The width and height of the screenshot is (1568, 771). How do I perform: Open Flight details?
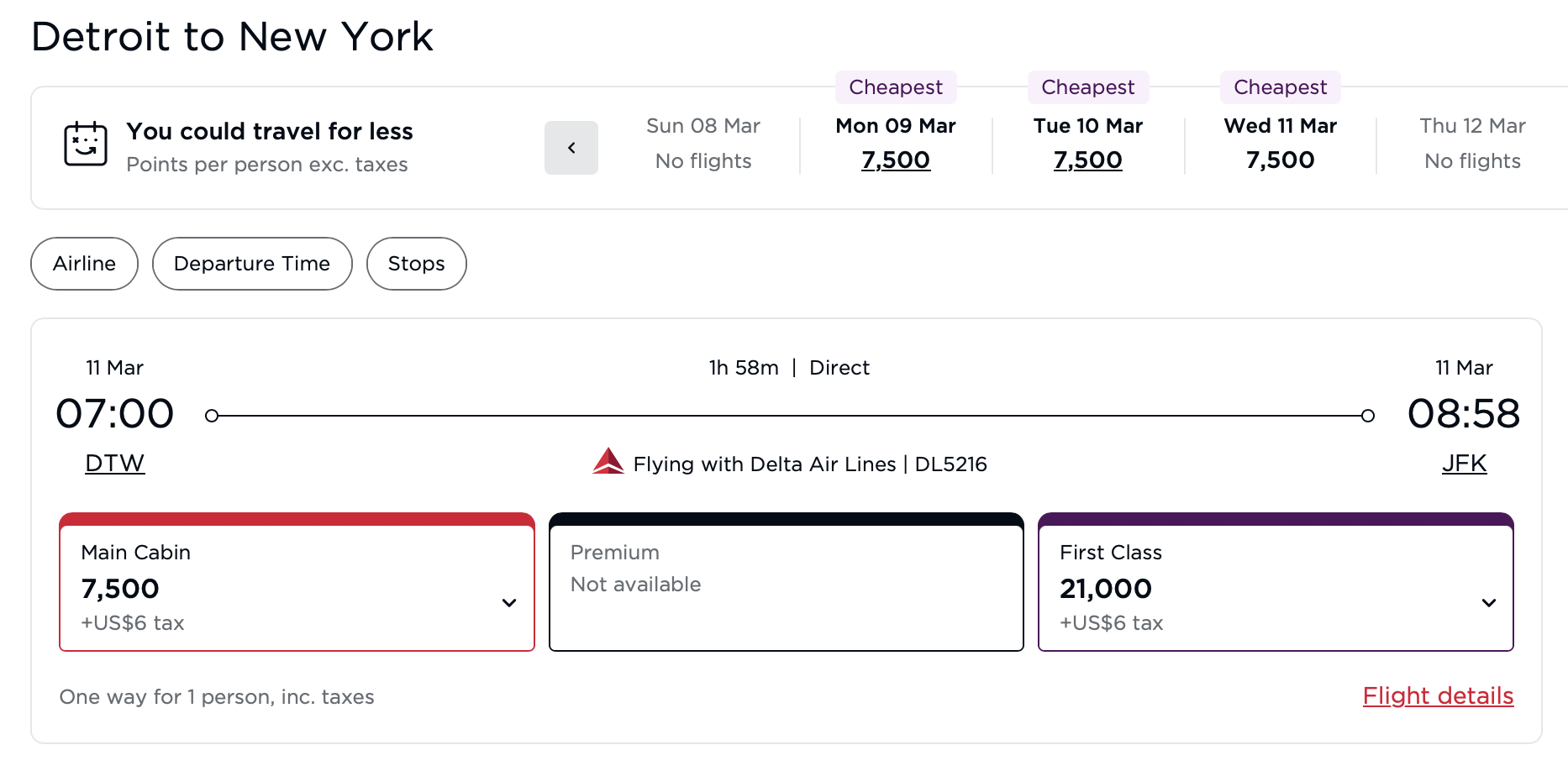click(1437, 695)
